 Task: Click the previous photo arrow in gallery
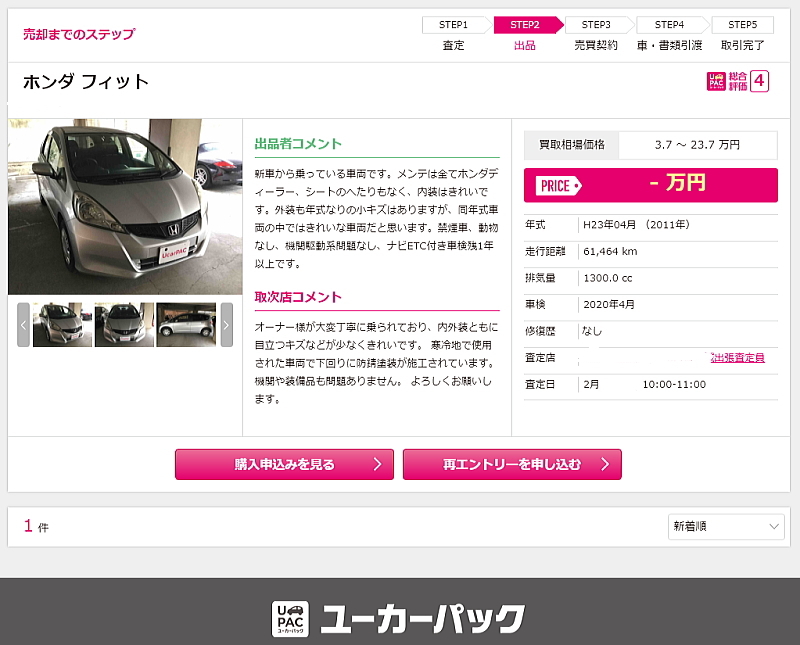click(x=23, y=325)
